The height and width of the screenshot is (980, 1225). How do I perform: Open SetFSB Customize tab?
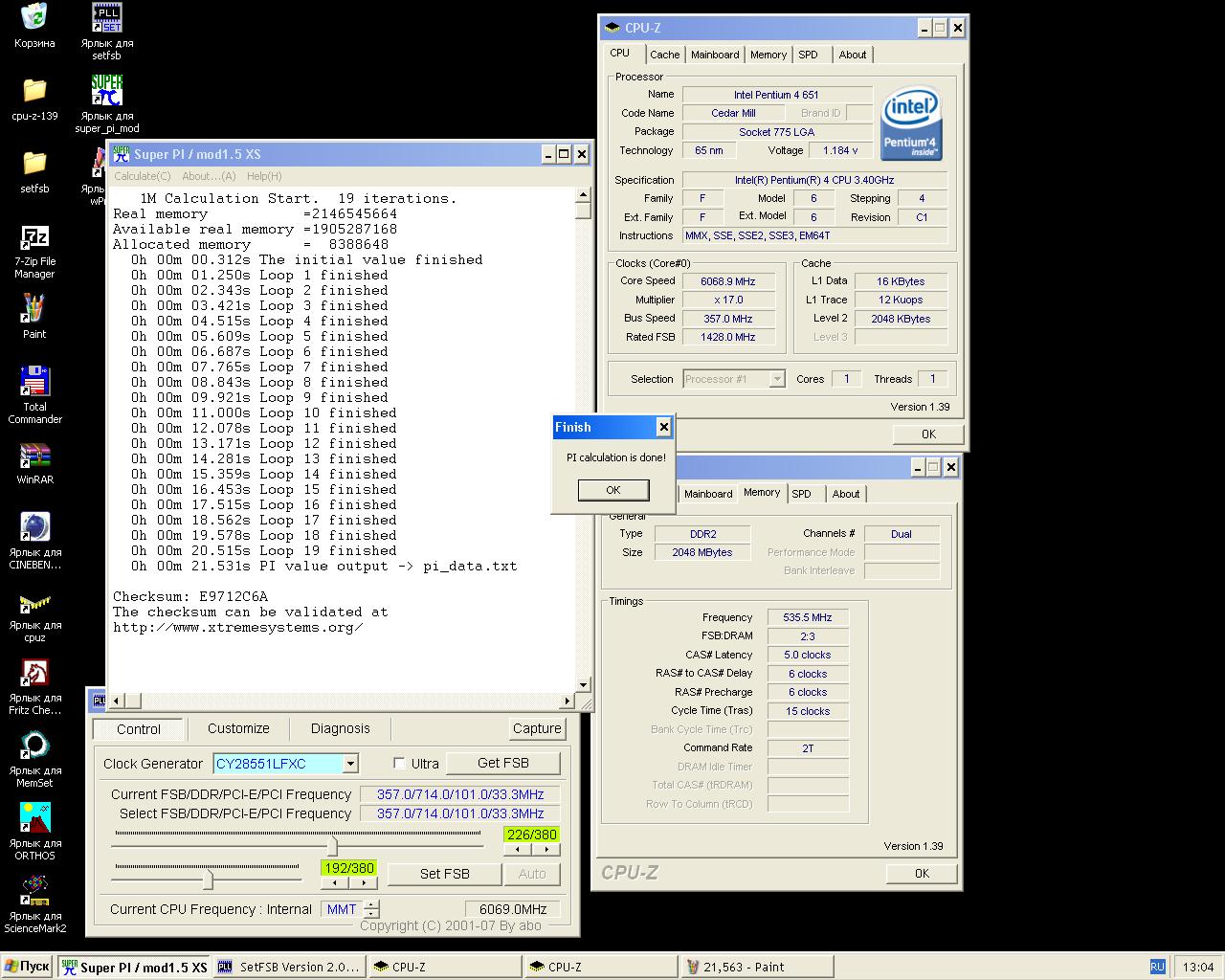tap(238, 728)
